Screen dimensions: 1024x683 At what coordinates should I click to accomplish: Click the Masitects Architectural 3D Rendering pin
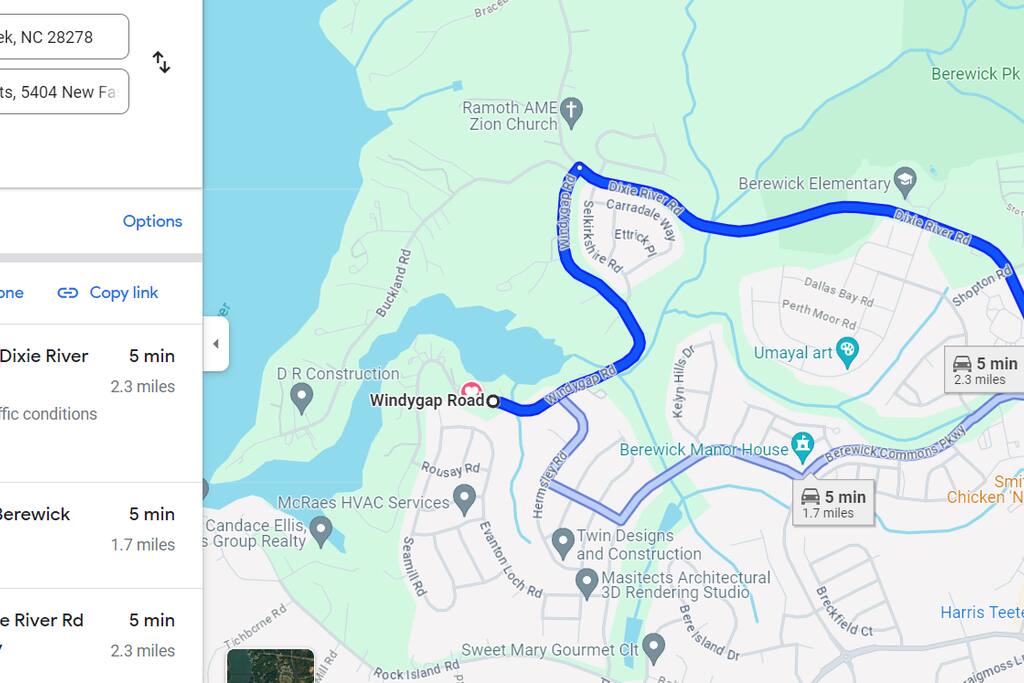tap(586, 584)
